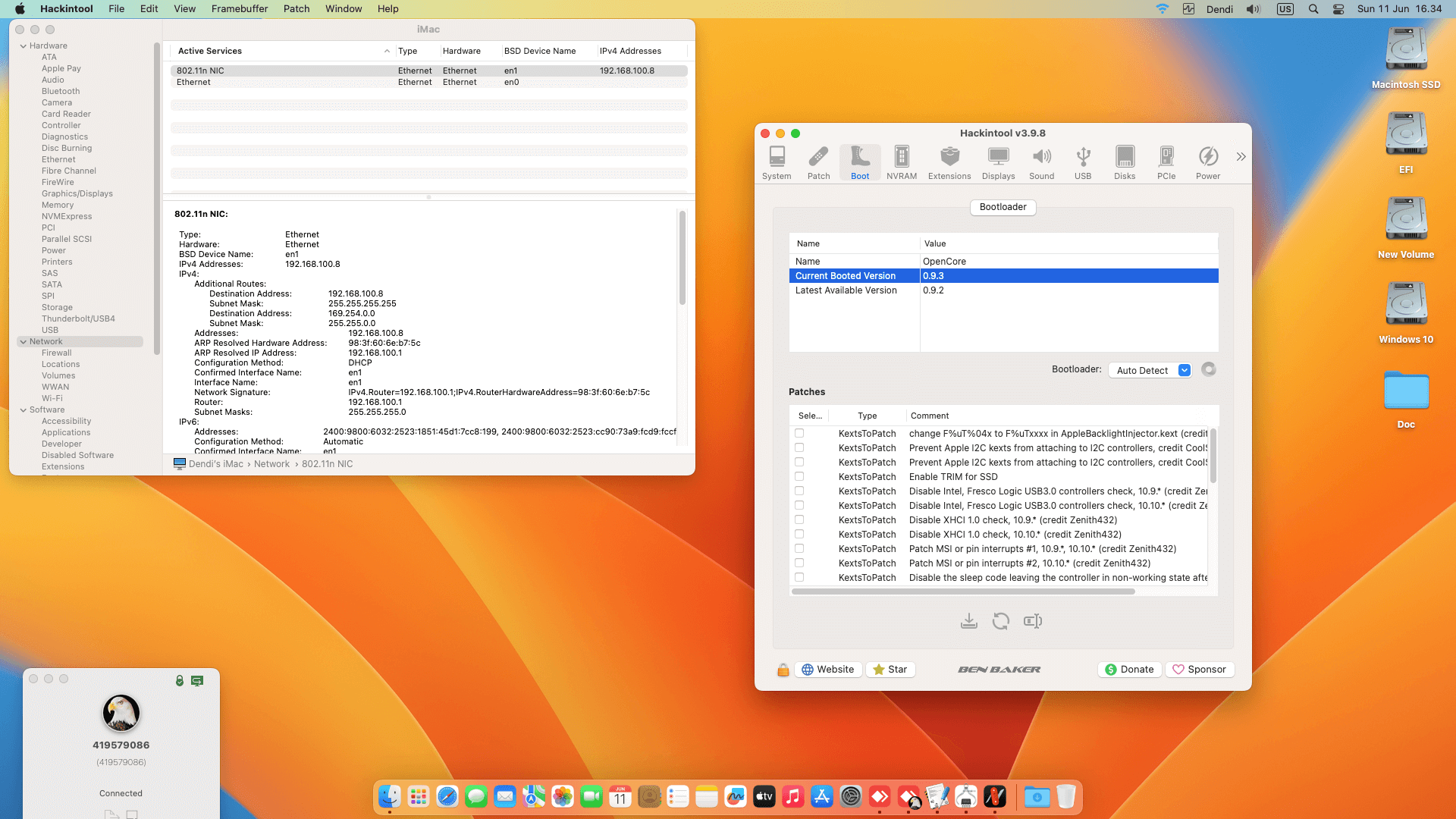1456x819 pixels.
Task: Select the Bootloader tab
Action: click(1003, 207)
